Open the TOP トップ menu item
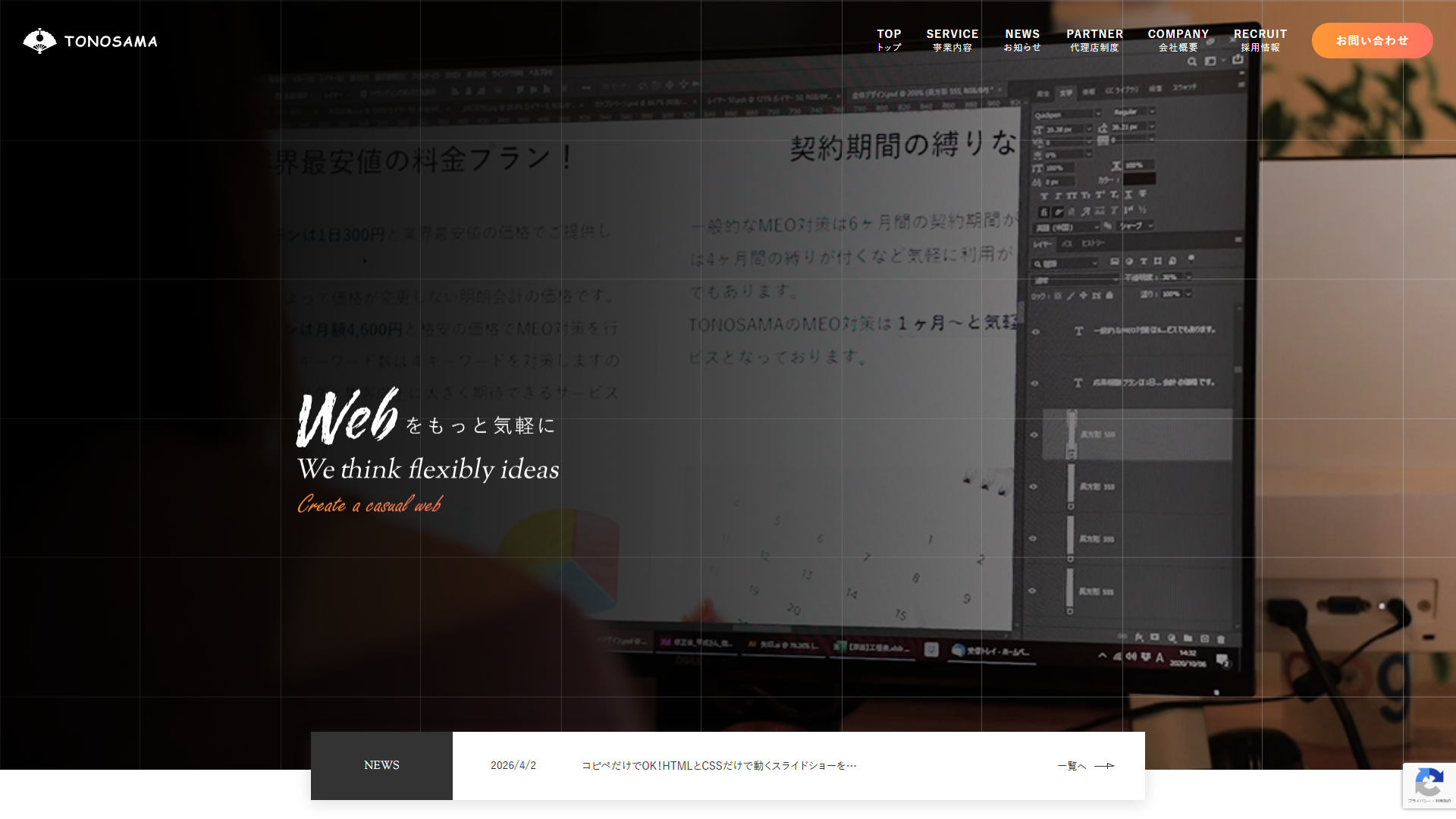 [x=889, y=40]
